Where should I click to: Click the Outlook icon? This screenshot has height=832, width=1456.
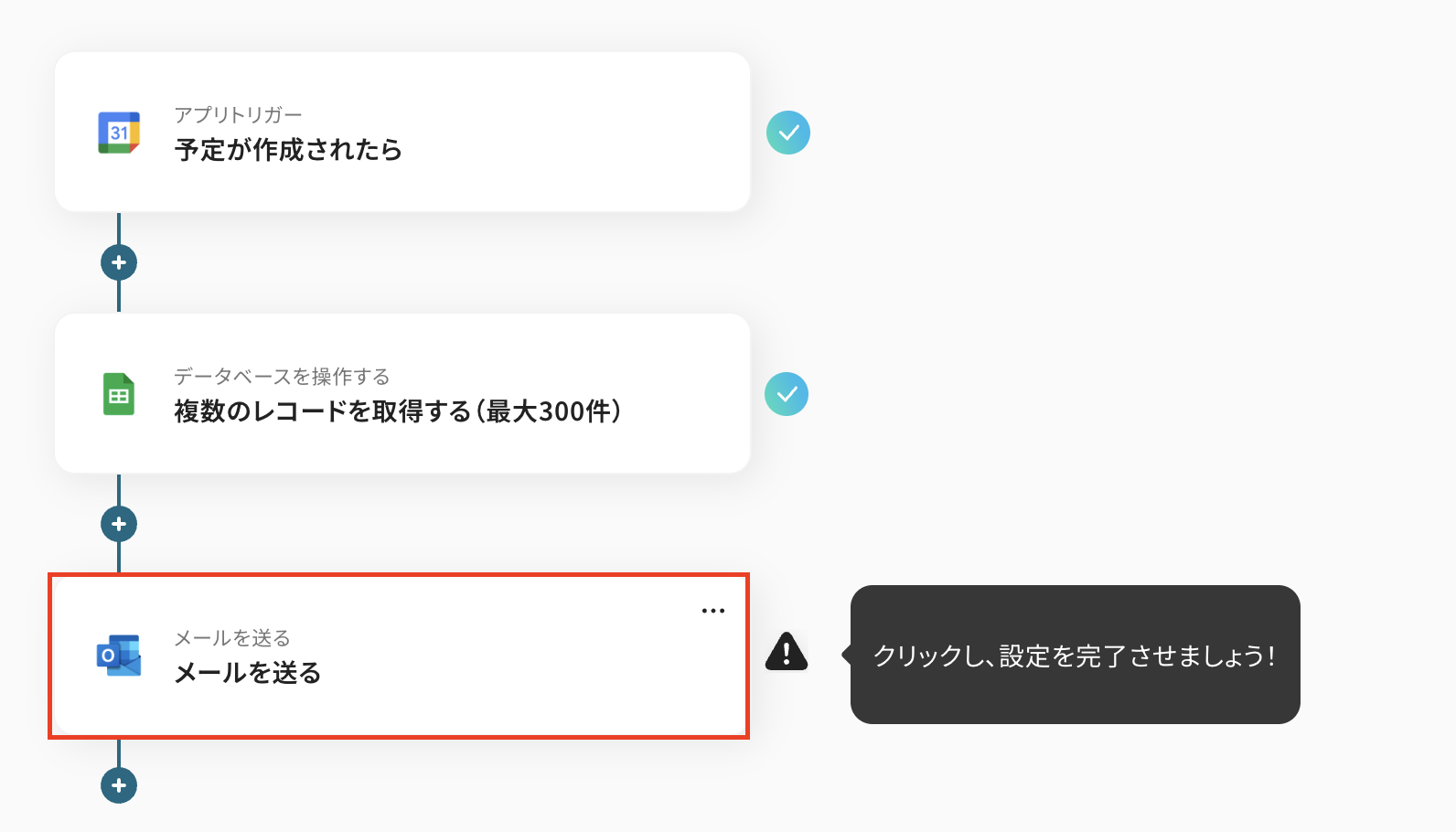119,656
